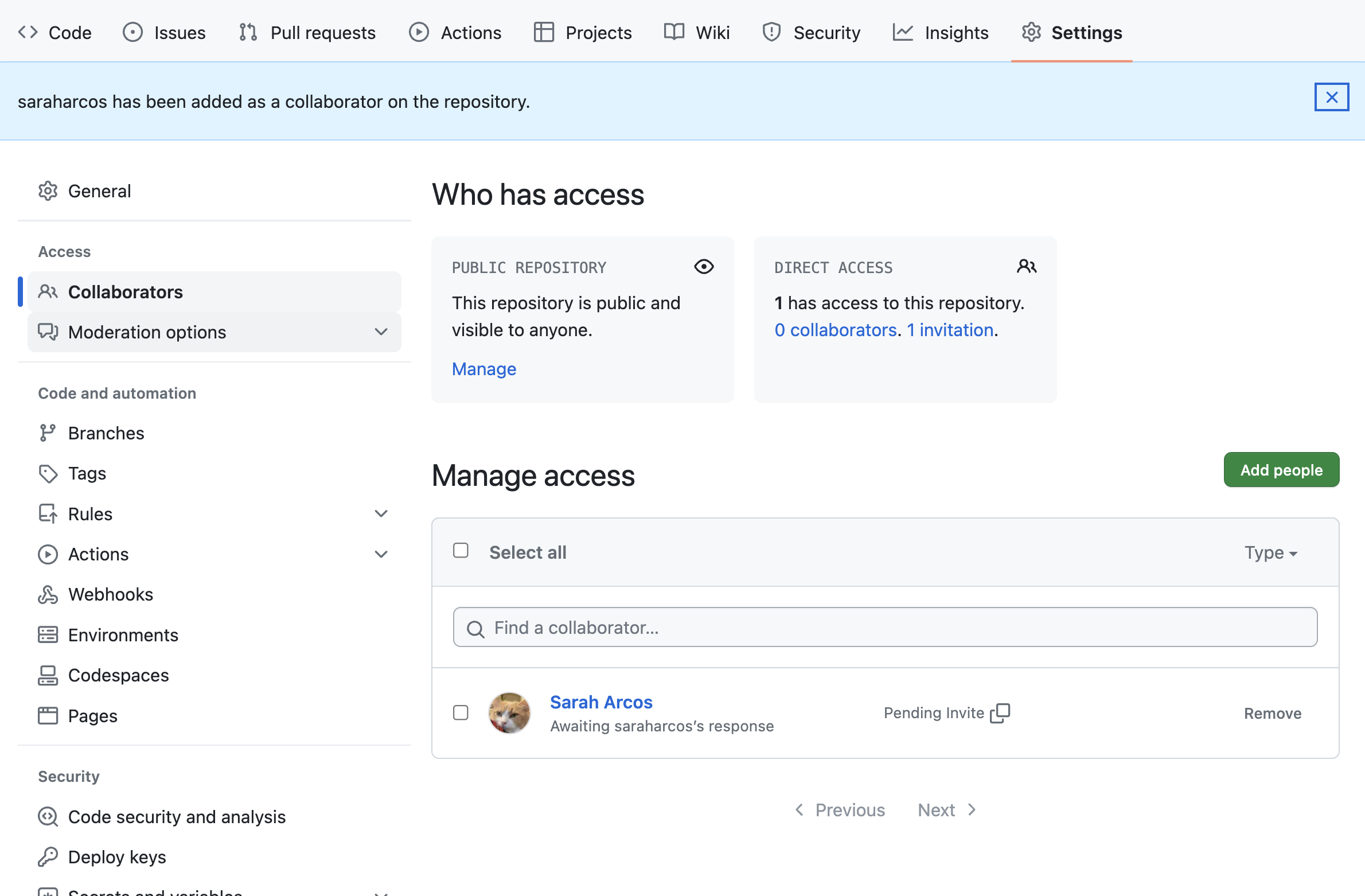Check the Sarah Arcos row checkbox
Viewport: 1365px width, 896px height.
(x=461, y=713)
